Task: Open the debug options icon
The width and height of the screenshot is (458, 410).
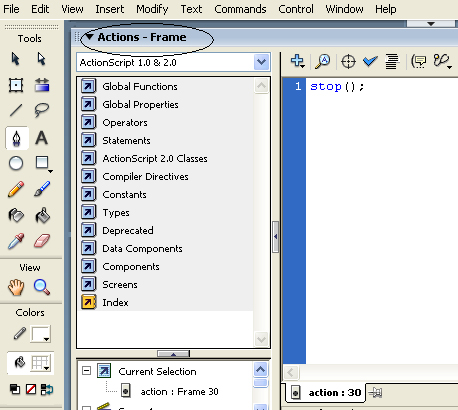Action: pyautogui.click(x=442, y=62)
